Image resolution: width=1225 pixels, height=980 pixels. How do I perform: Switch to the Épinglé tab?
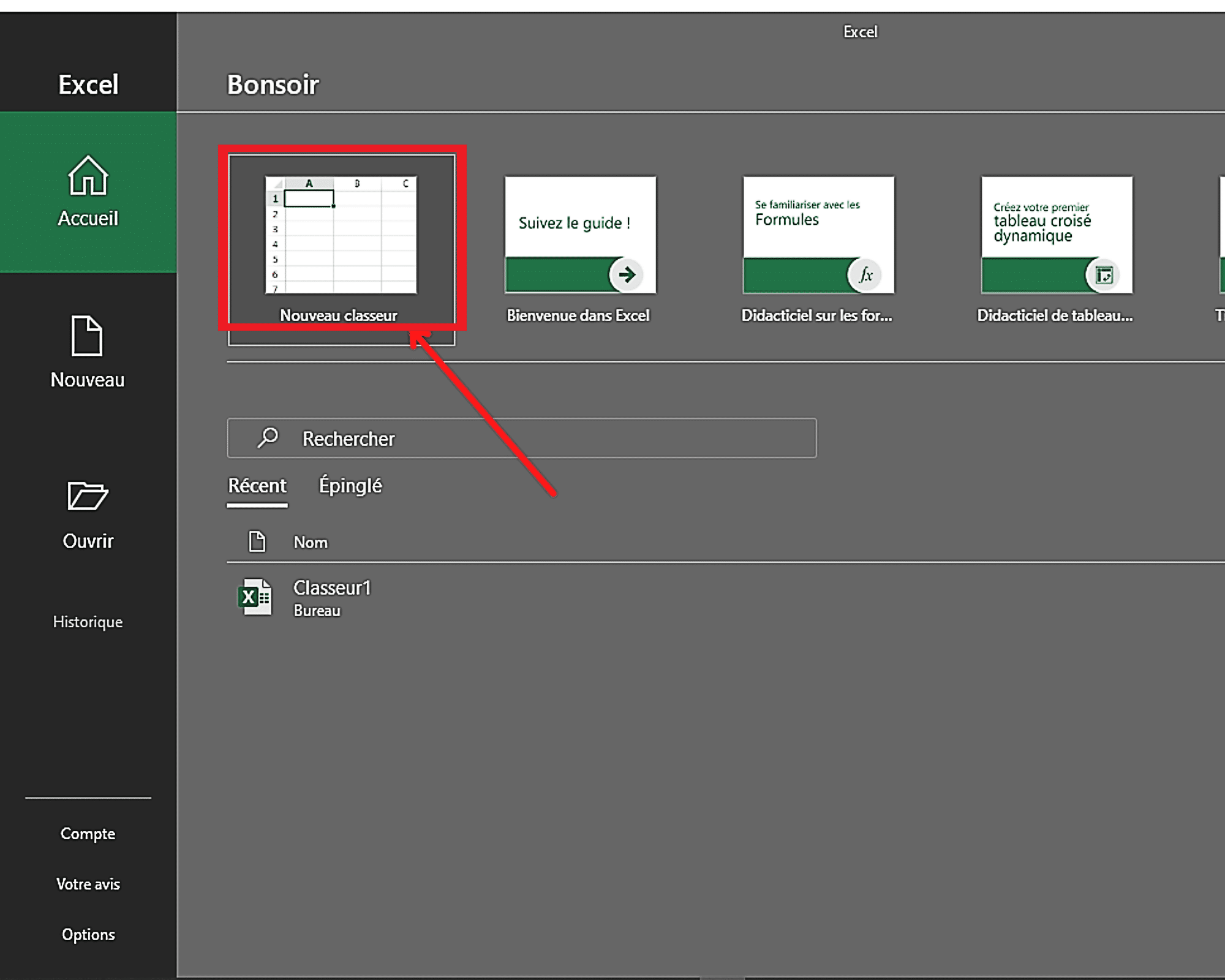350,486
